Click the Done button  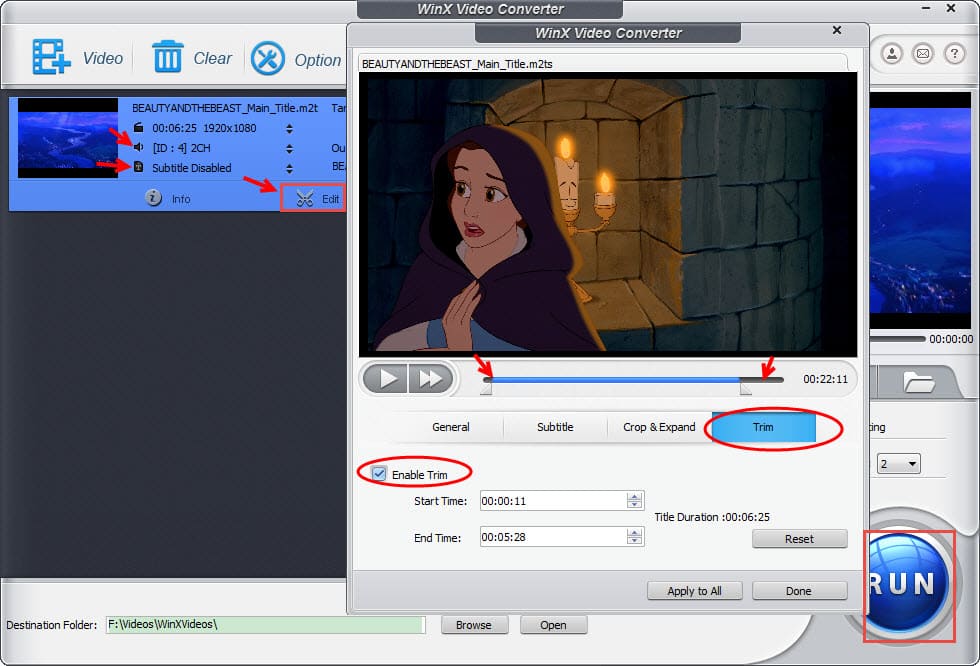[x=799, y=590]
